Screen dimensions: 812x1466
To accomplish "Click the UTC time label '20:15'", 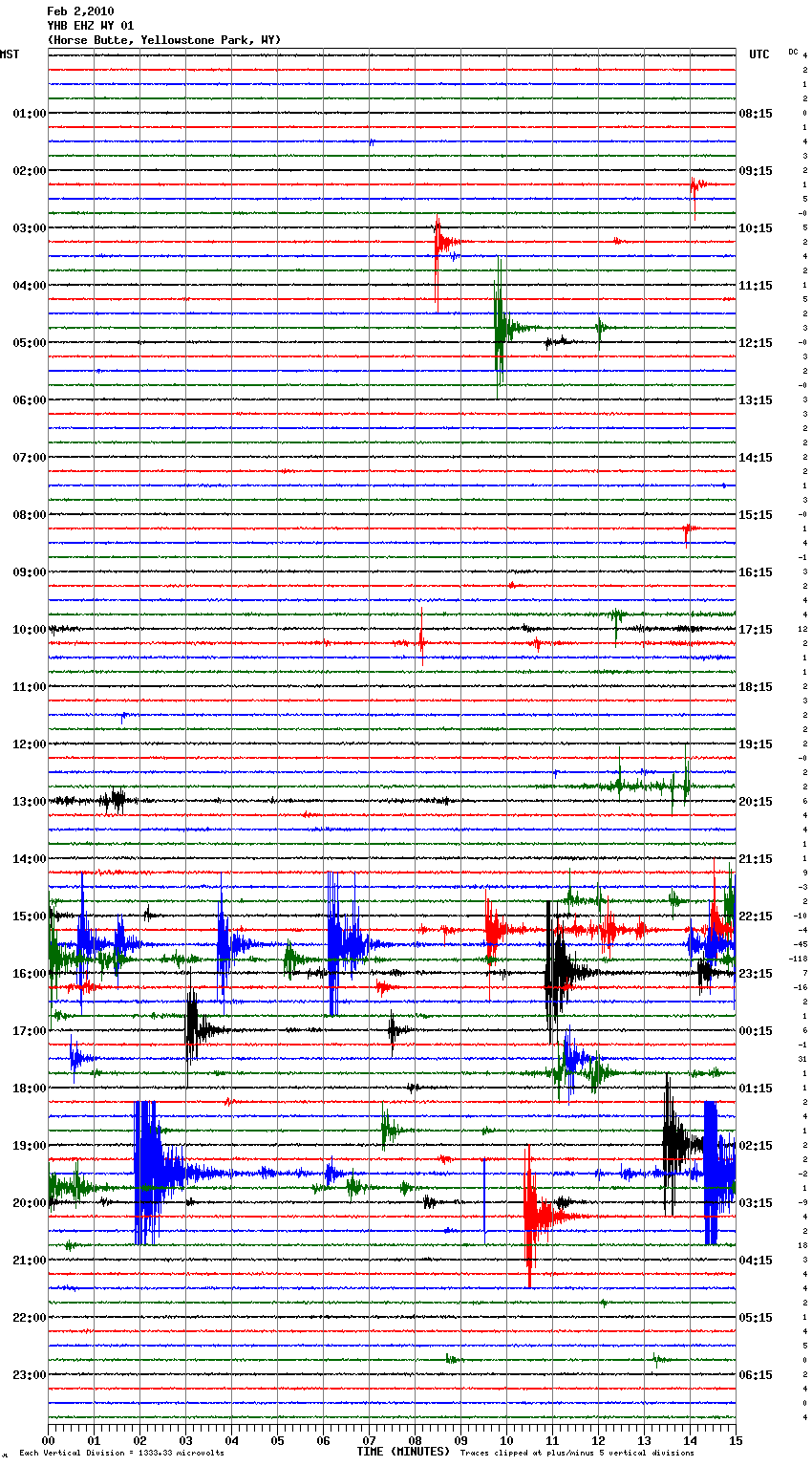I will [756, 802].
